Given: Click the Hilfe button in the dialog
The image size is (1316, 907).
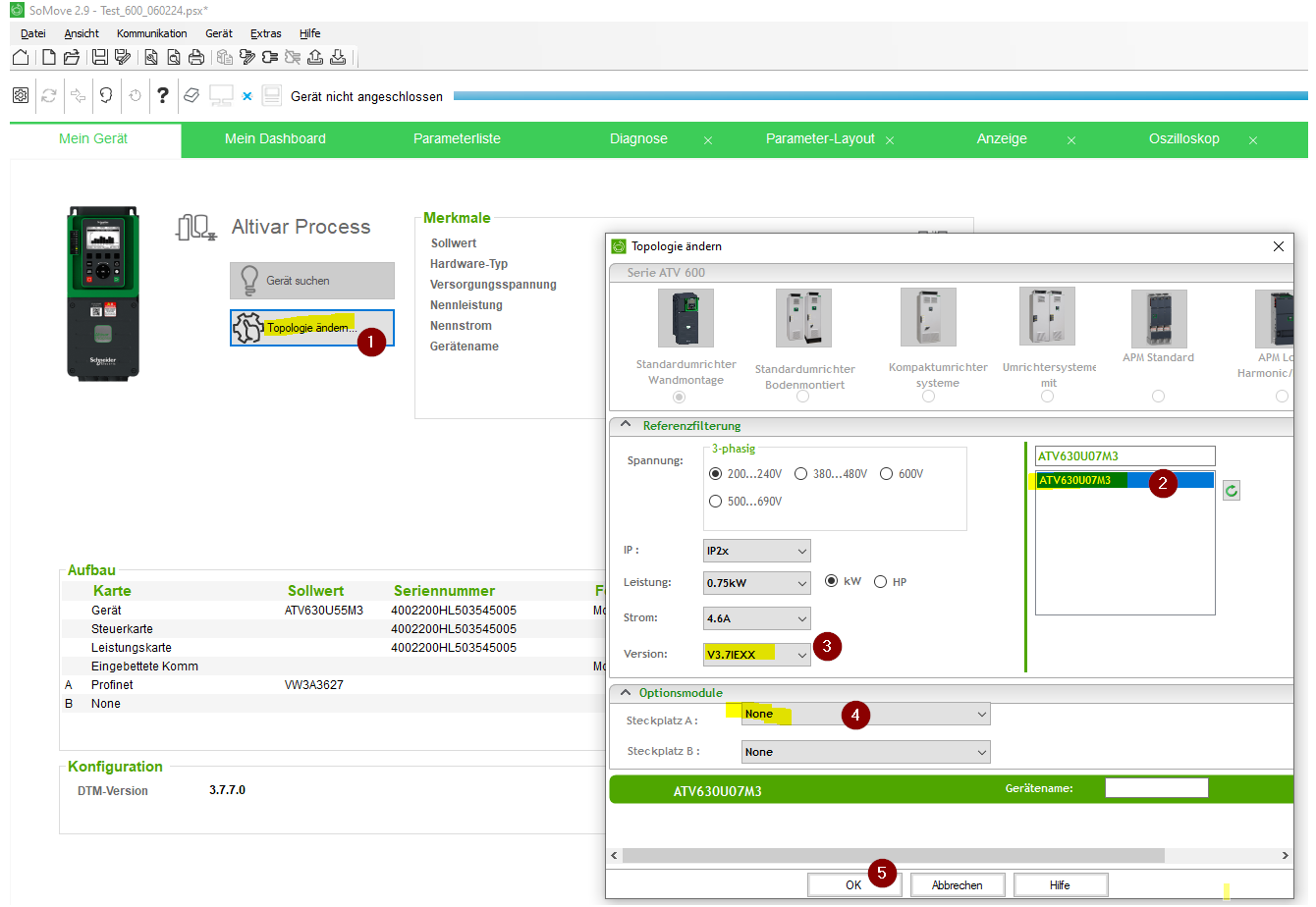Looking at the screenshot, I should (x=1061, y=884).
